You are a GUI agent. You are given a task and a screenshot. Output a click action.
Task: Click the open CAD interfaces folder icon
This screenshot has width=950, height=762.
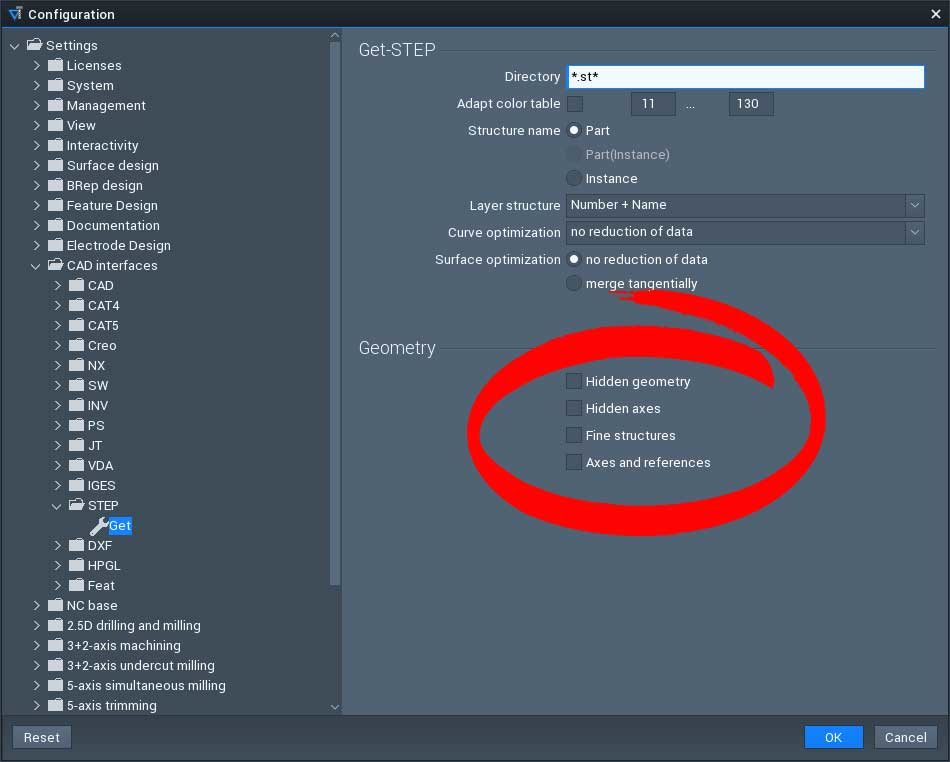[55, 265]
